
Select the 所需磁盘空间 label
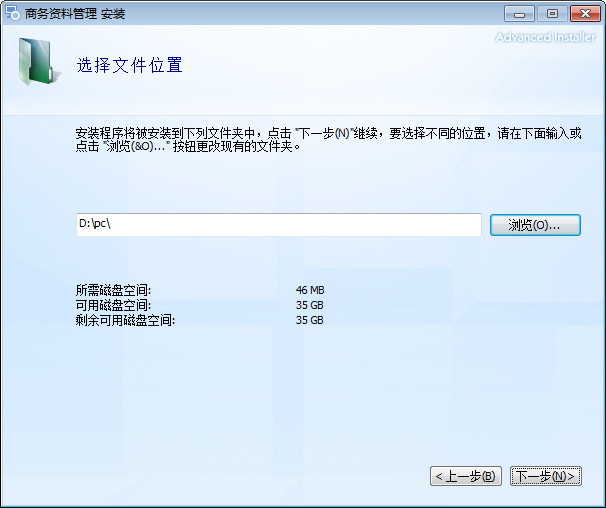[x=113, y=290]
